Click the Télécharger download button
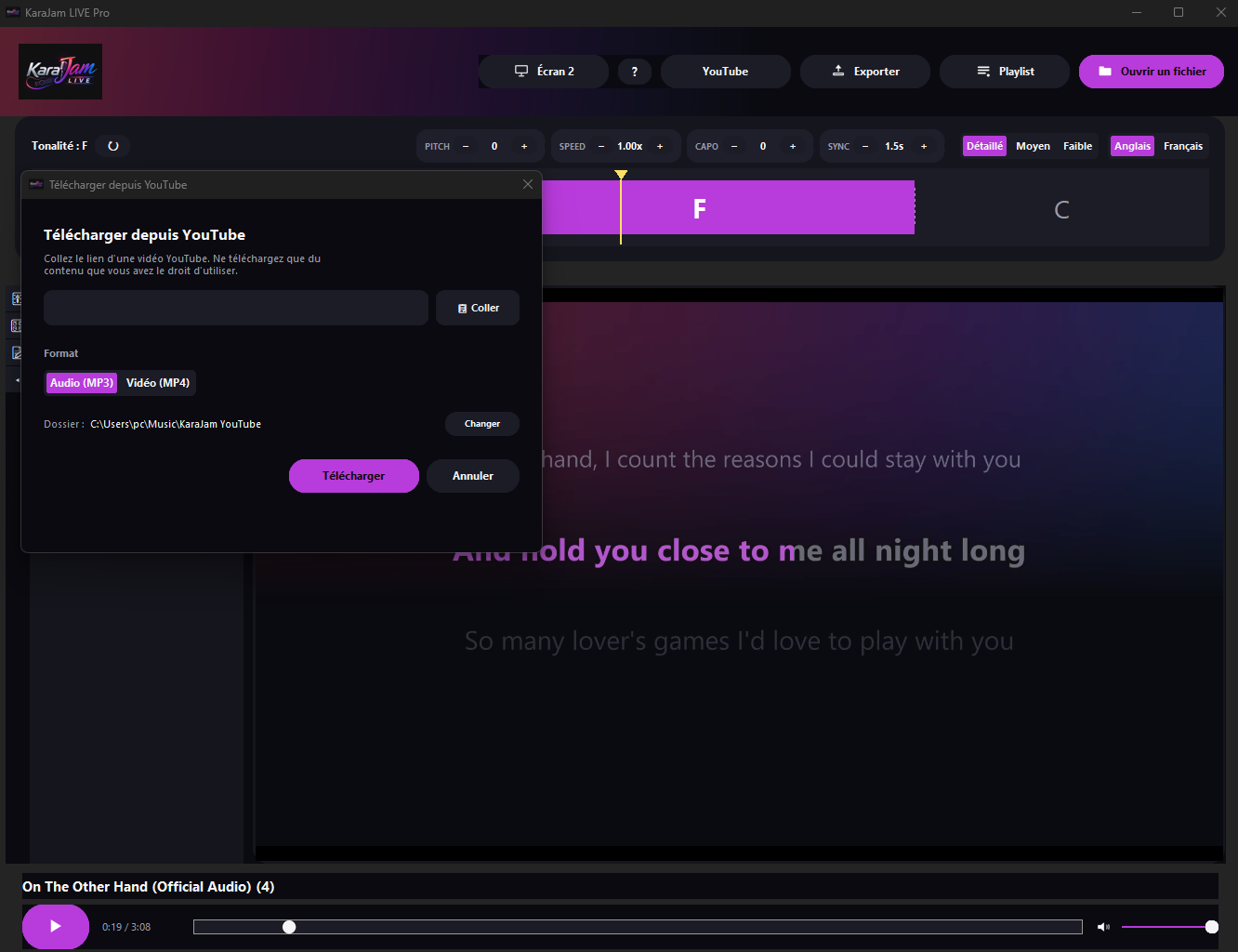The height and width of the screenshot is (952, 1238). pyautogui.click(x=354, y=476)
